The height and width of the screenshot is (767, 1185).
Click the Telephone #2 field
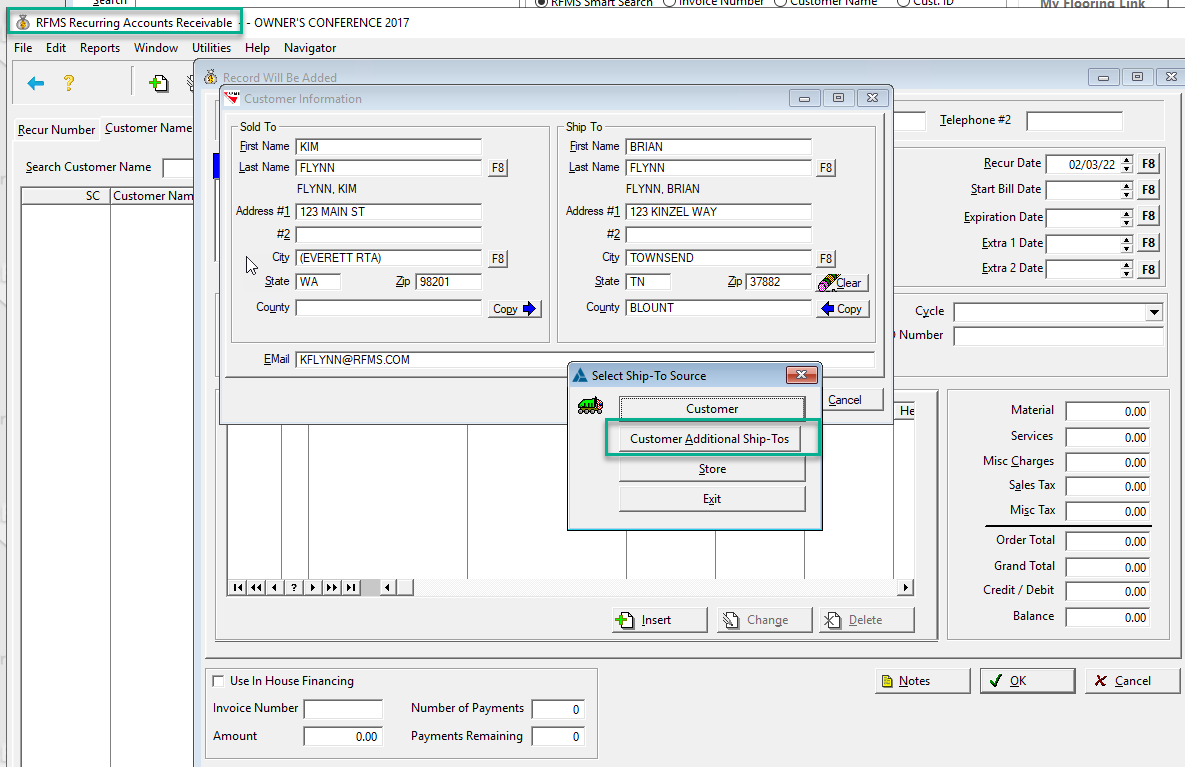click(x=1074, y=121)
